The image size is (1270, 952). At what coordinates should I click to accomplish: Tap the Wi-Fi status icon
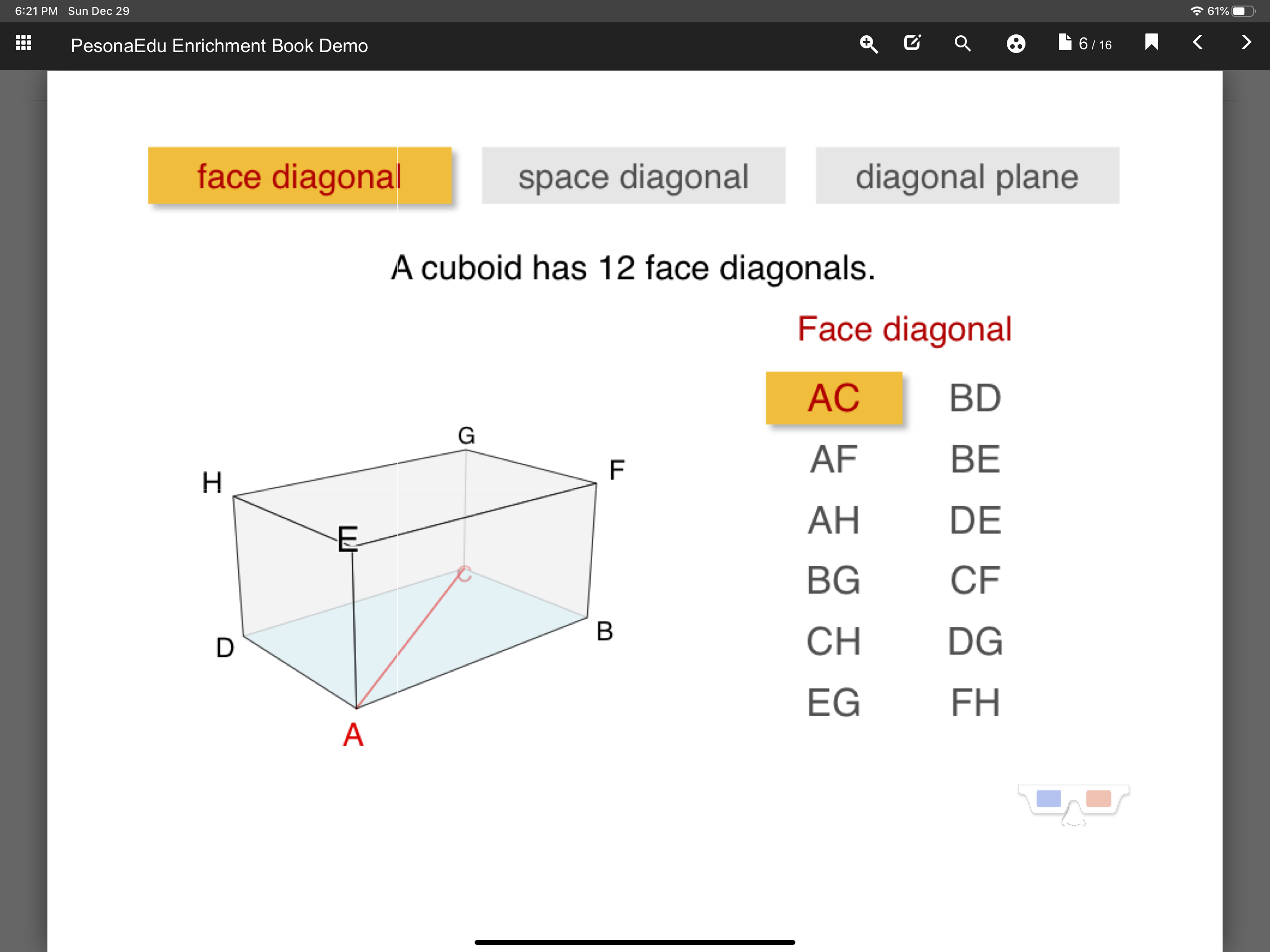point(1197,11)
